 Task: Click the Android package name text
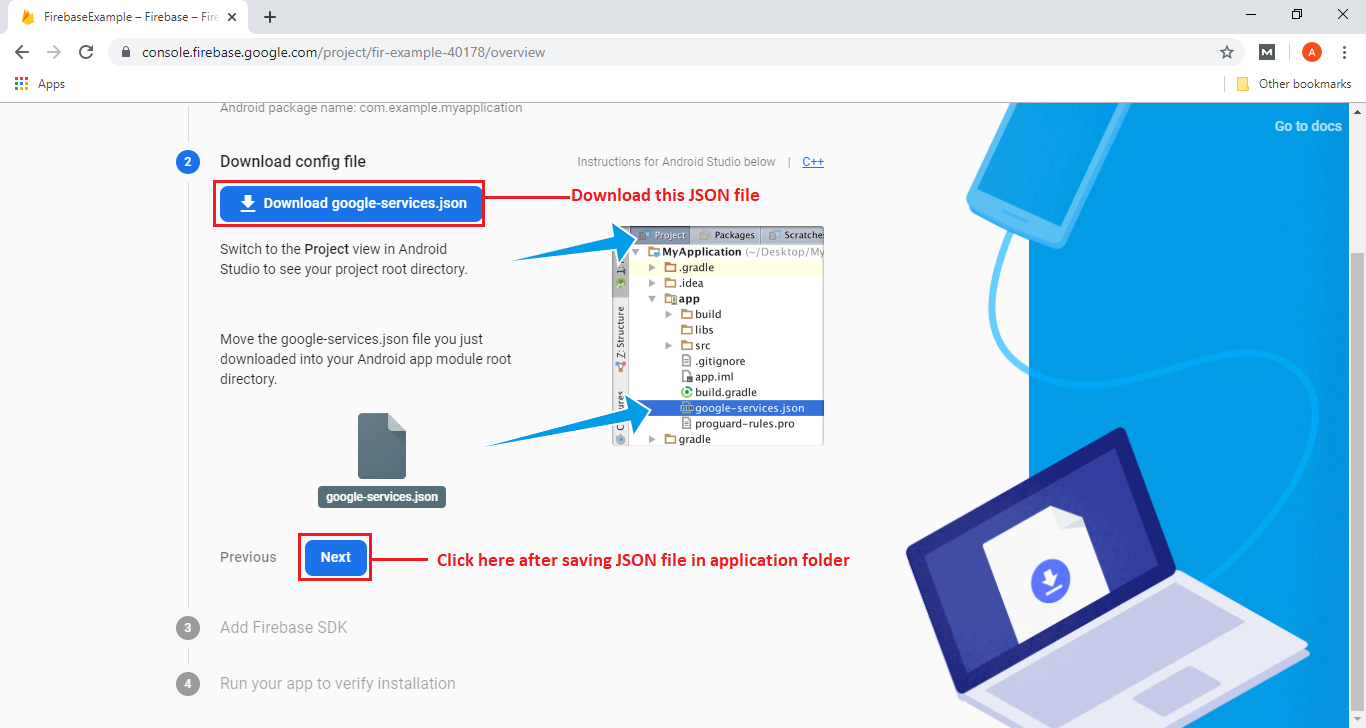tap(371, 108)
